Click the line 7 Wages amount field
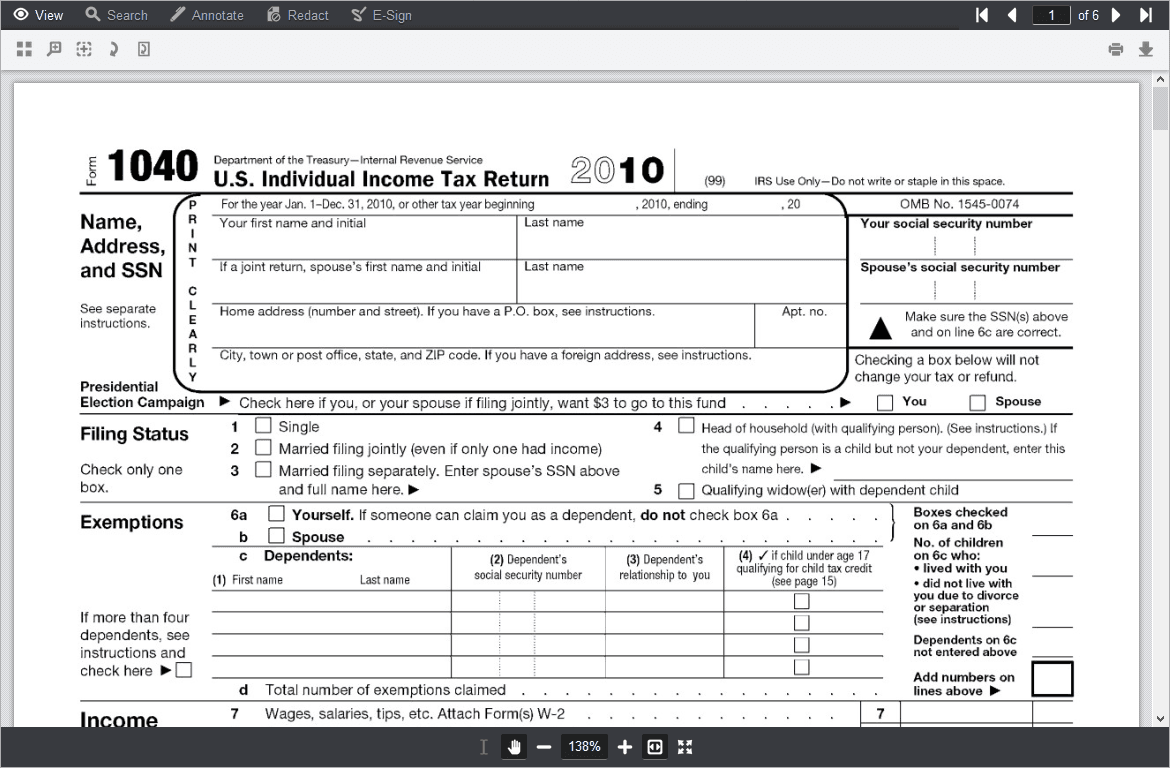The image size is (1170, 768). pyautogui.click(x=966, y=714)
